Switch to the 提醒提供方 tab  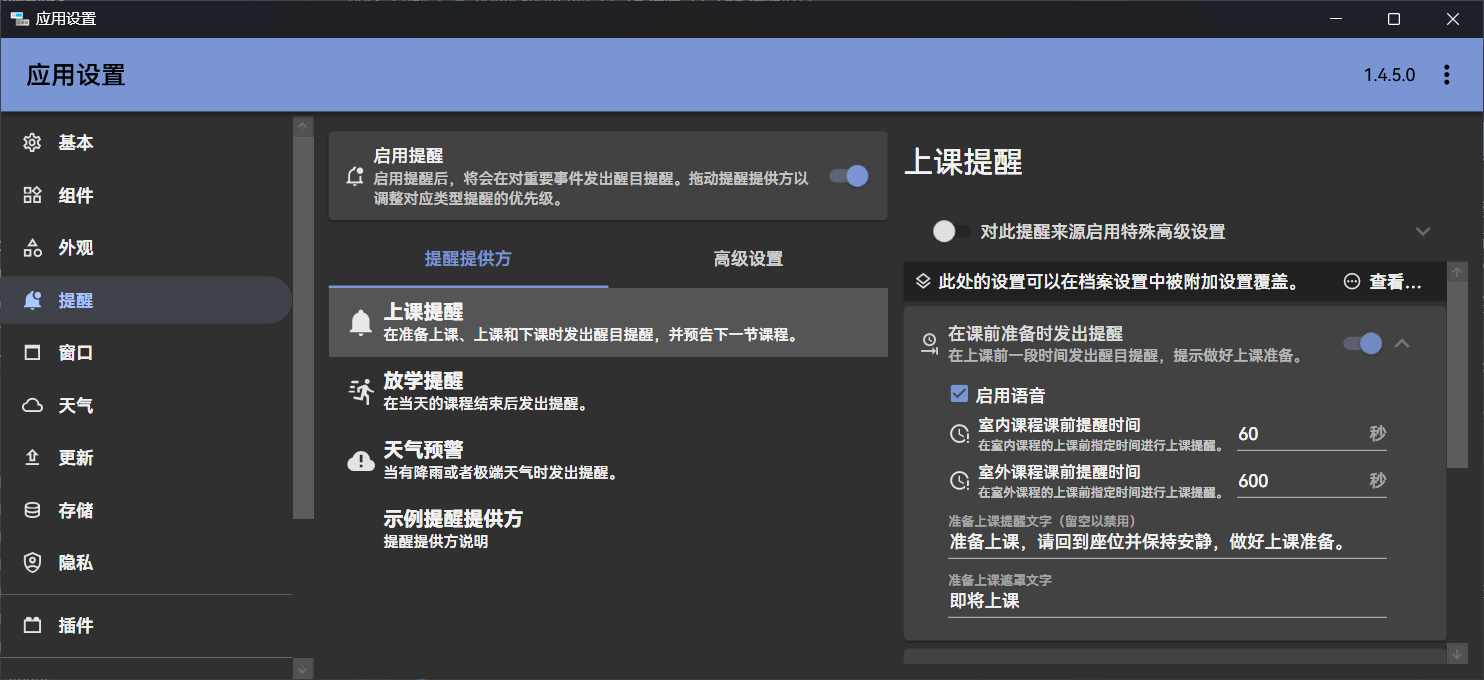click(468, 259)
